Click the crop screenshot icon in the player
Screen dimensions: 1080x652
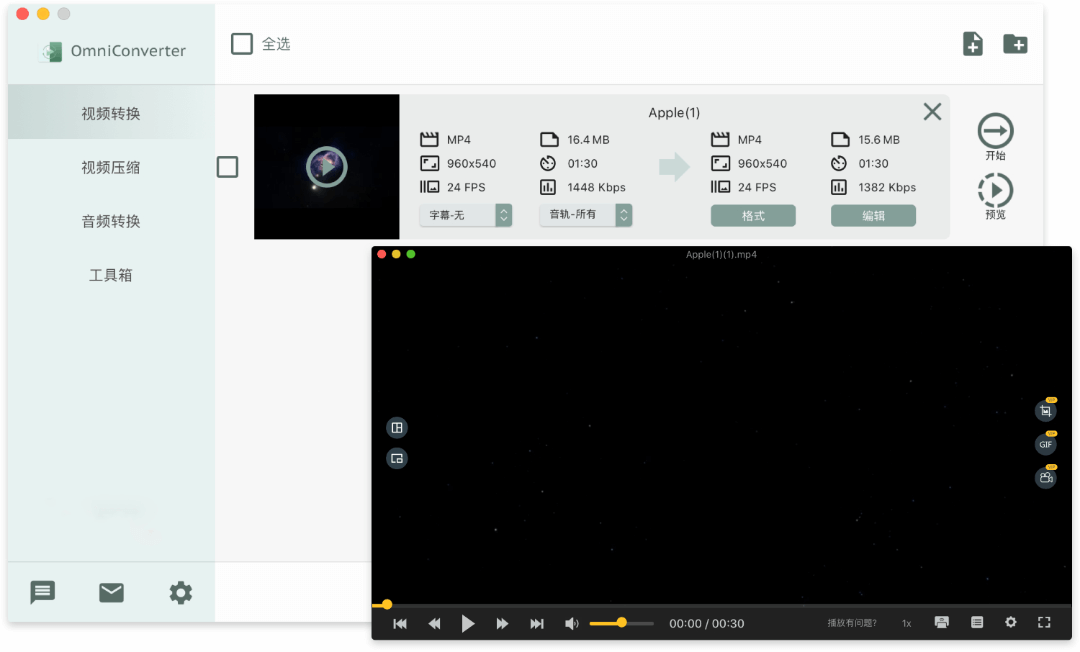pos(1045,411)
